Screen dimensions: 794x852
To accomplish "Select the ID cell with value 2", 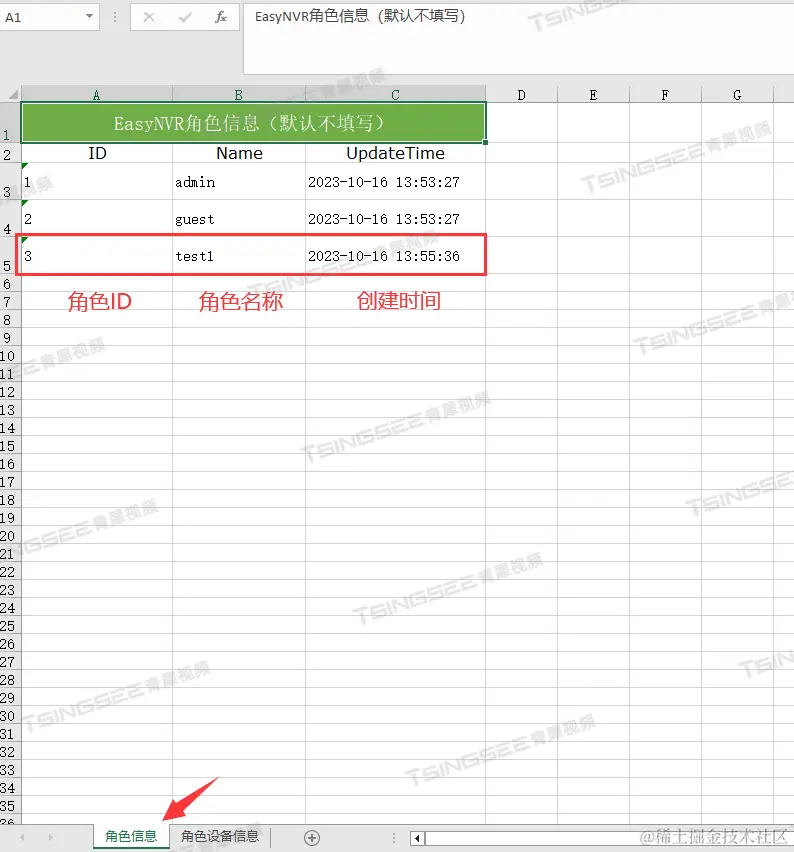I will point(97,218).
